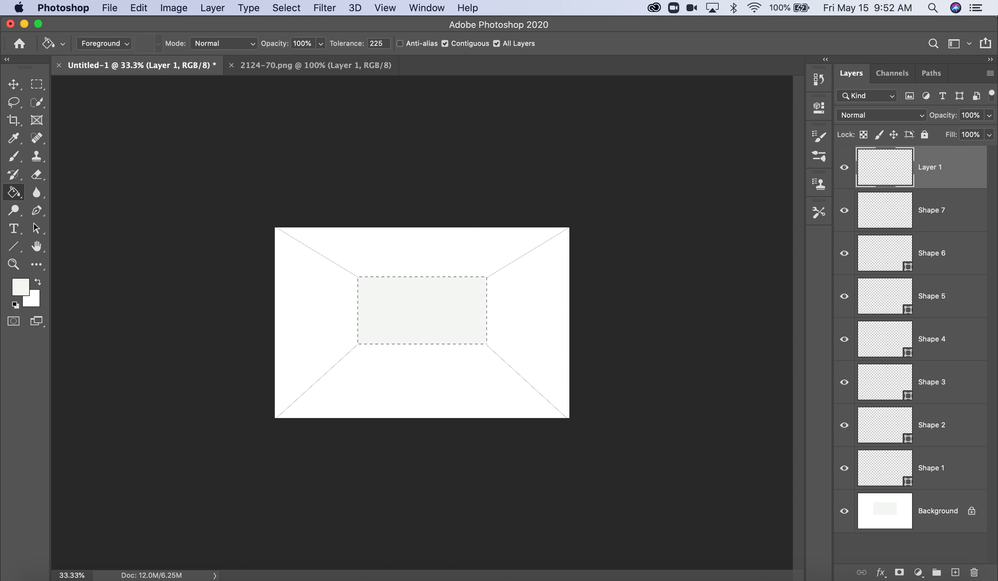
Task: Open the blending Mode dropdown
Action: pyautogui.click(x=222, y=43)
